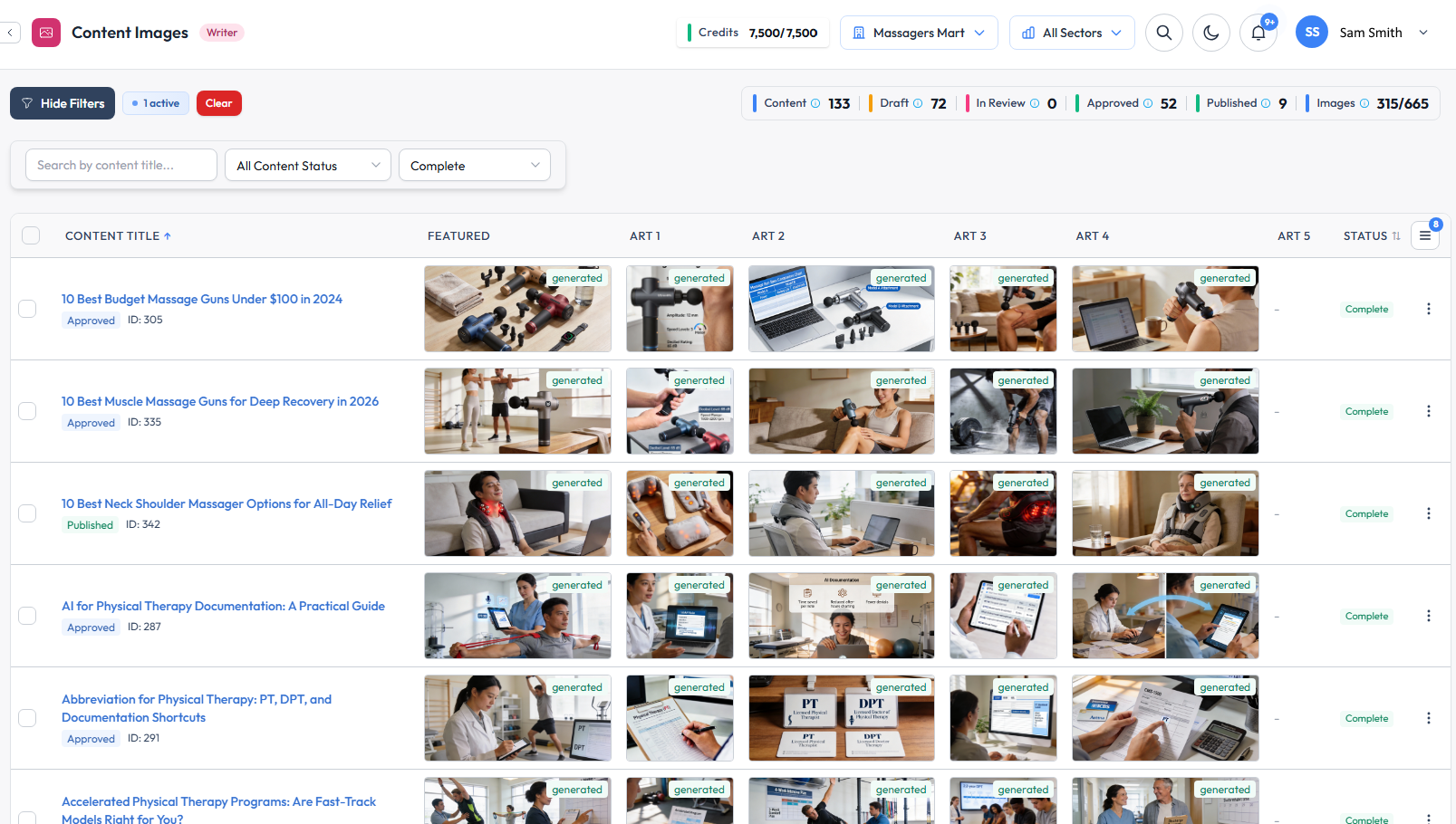
Task: Open the Complete image status dropdown
Action: point(474,165)
